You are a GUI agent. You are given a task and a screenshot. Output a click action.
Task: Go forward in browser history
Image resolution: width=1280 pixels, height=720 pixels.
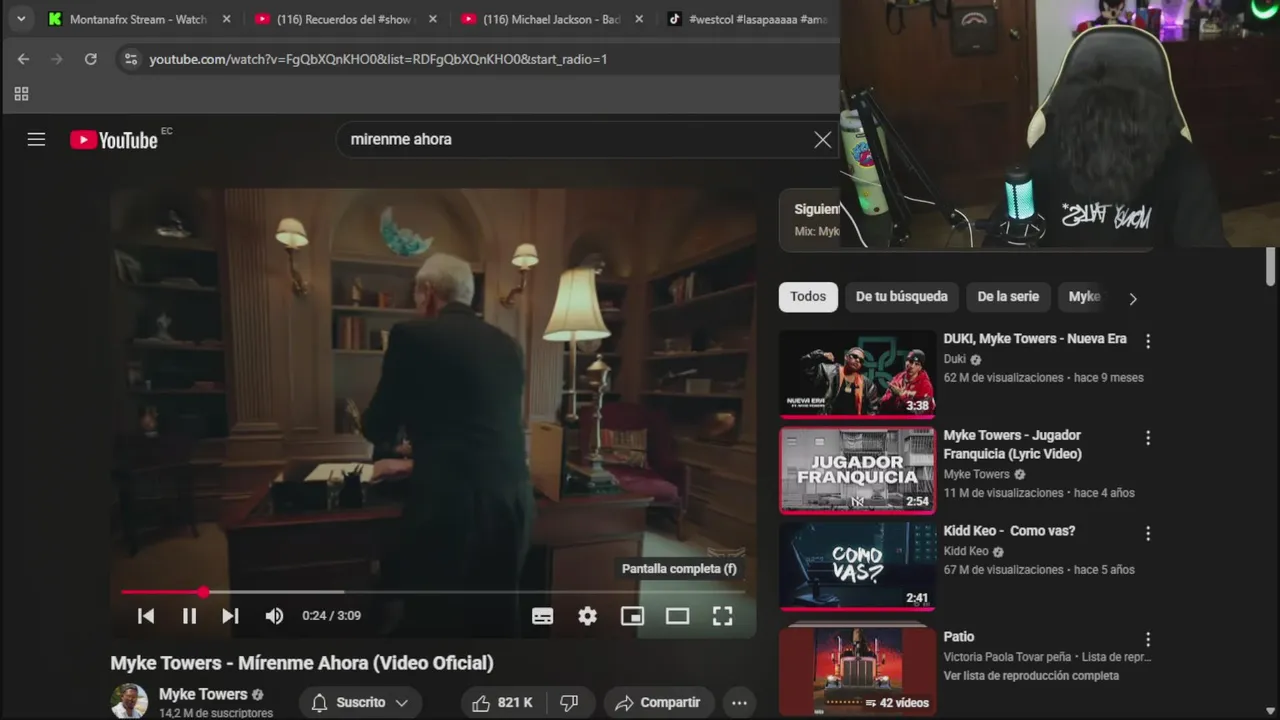pyautogui.click(x=57, y=59)
